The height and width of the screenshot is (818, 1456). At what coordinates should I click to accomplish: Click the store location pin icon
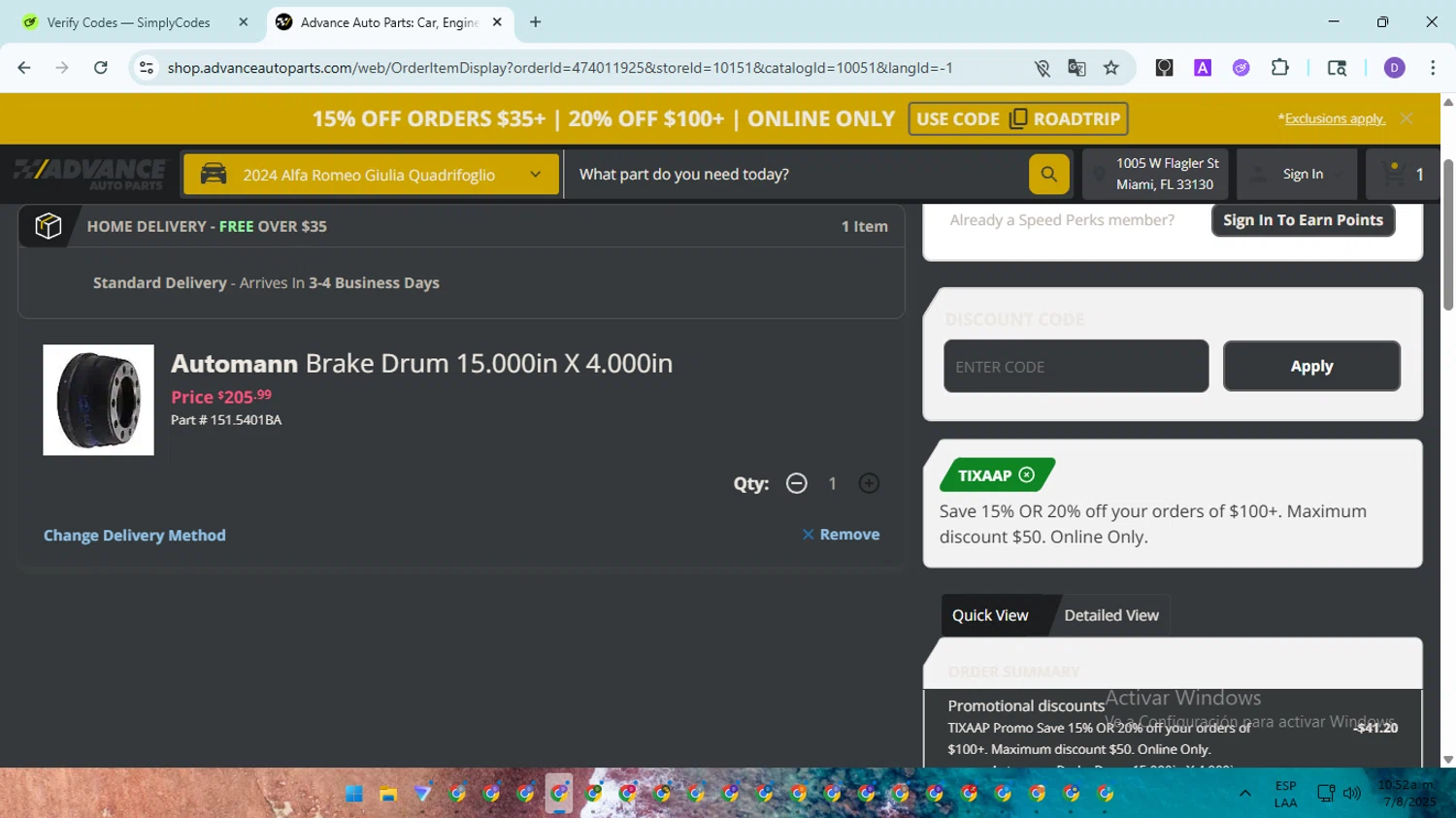pos(1099,175)
